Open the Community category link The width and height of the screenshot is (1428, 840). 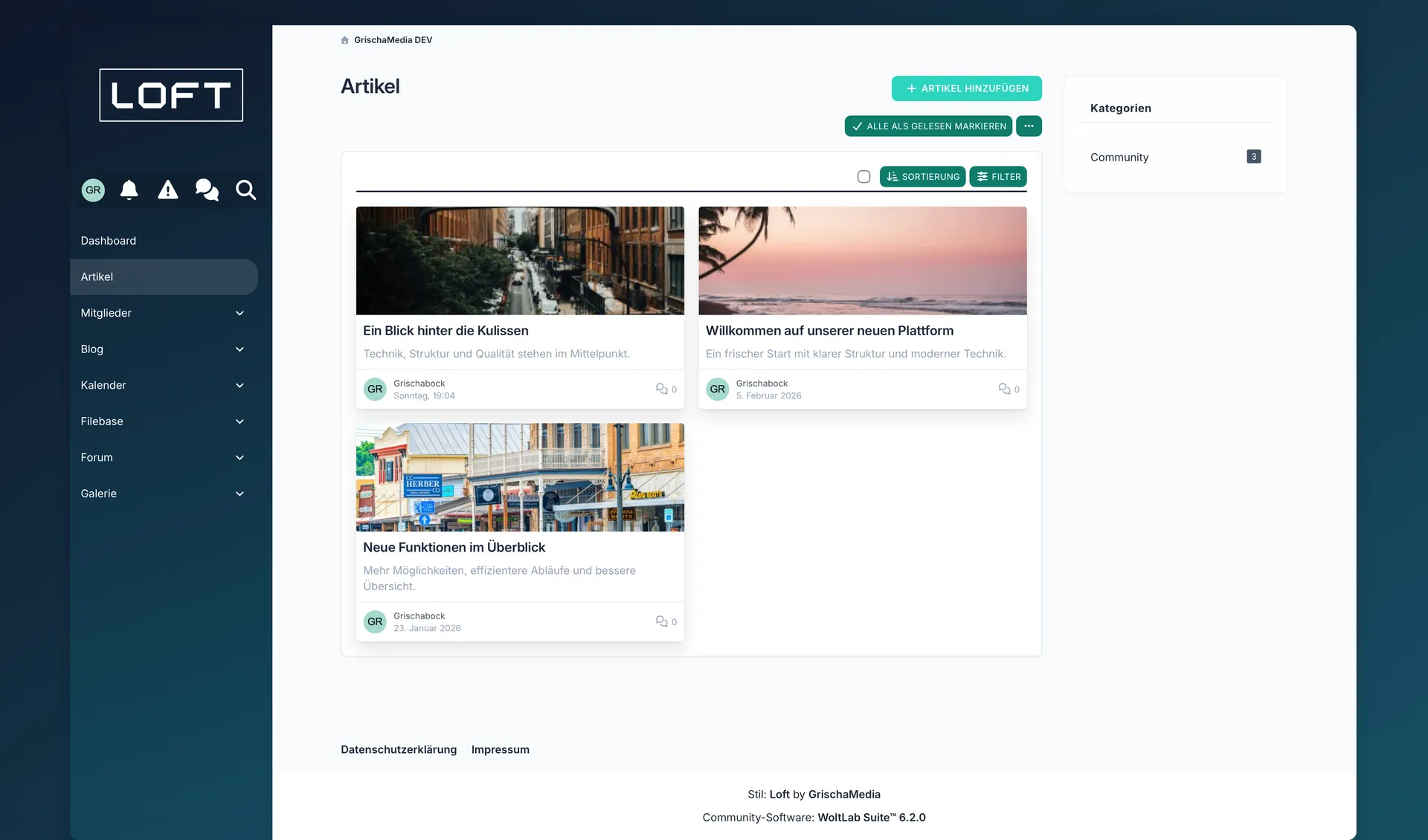tap(1119, 158)
